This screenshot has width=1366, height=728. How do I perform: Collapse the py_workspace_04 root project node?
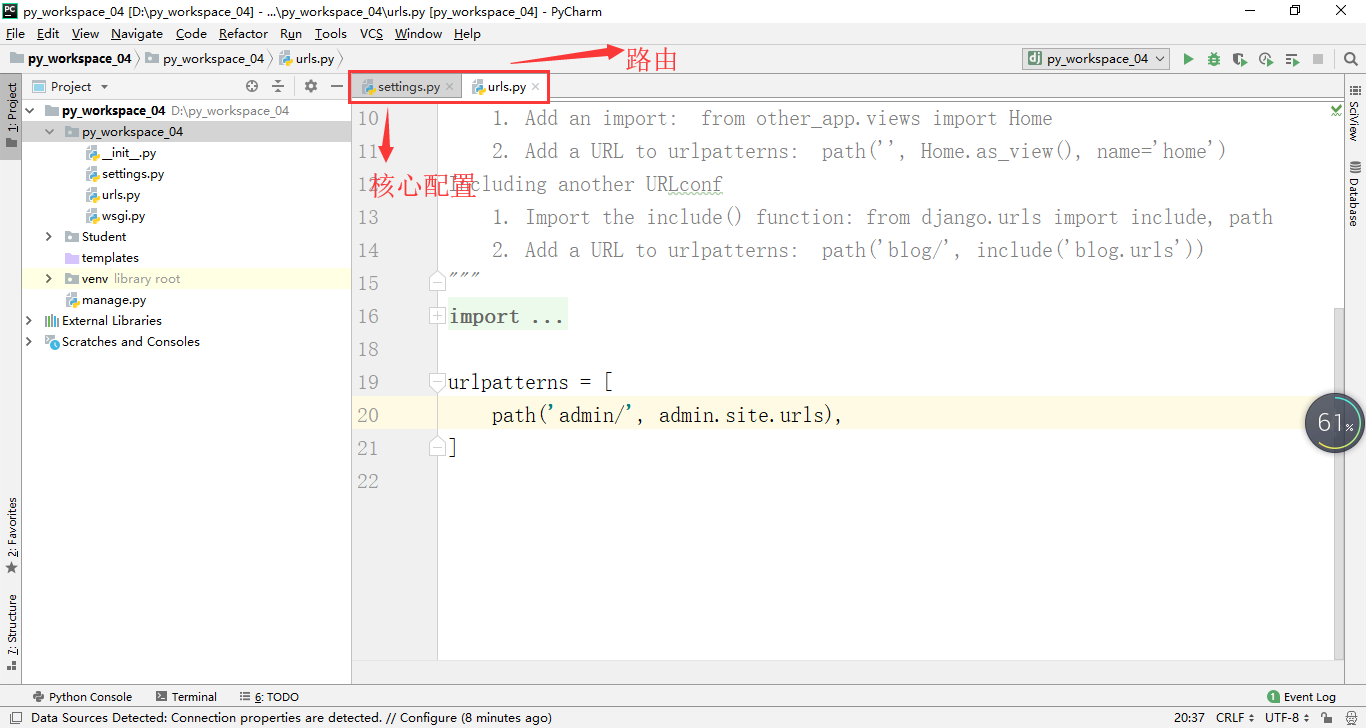tap(29, 111)
